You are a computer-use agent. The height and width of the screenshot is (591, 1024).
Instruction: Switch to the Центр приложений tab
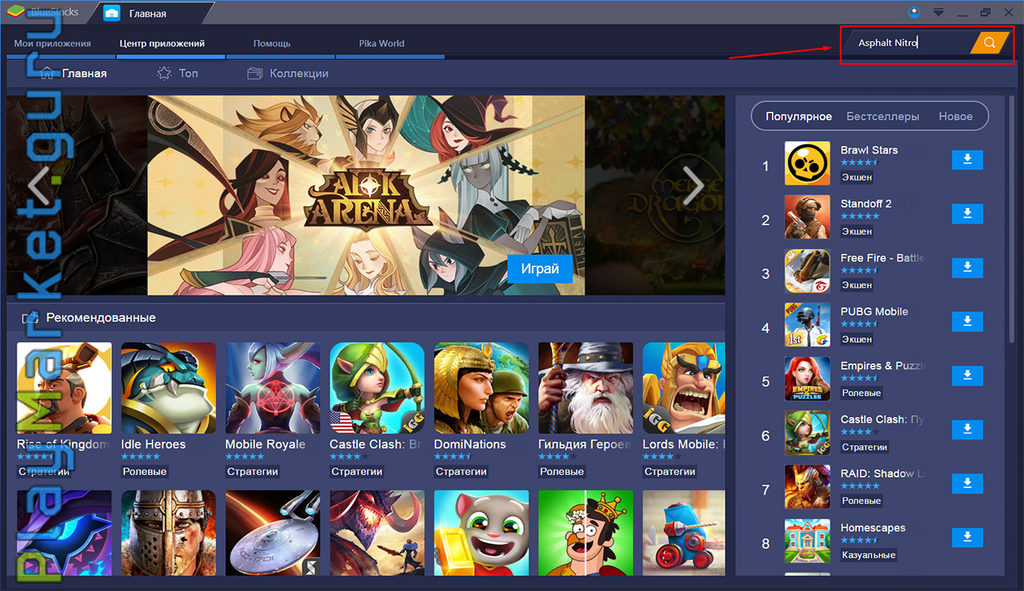point(162,43)
